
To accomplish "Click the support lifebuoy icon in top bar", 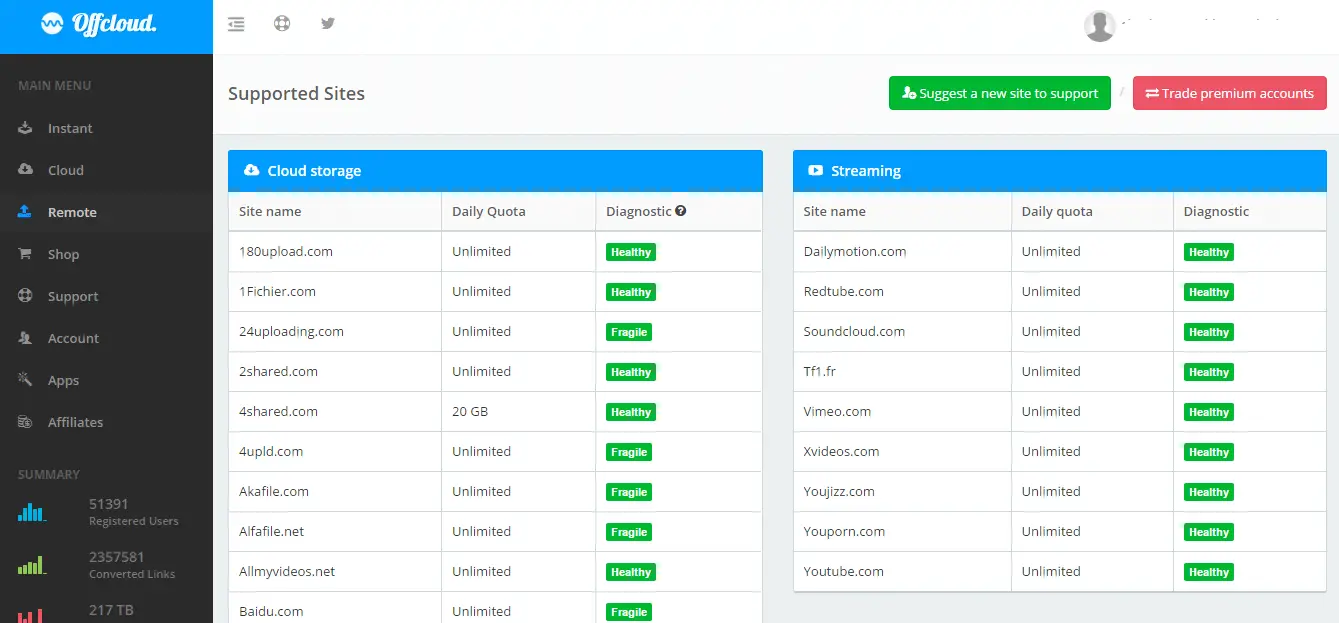I will [282, 24].
